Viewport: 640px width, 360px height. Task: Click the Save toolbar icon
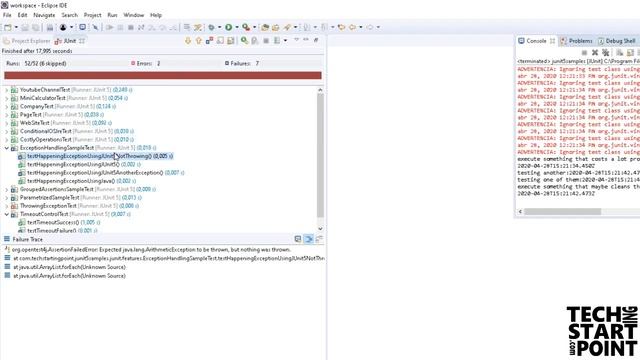coord(25,27)
